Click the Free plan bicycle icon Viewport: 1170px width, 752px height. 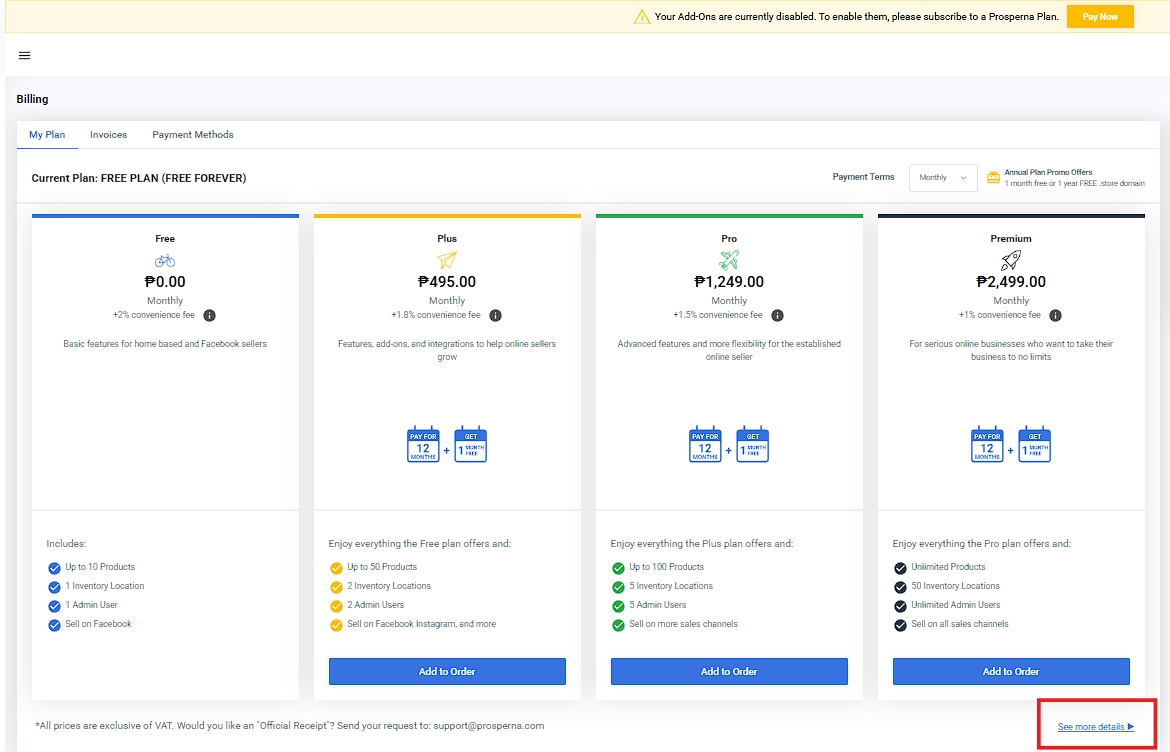pyautogui.click(x=165, y=260)
